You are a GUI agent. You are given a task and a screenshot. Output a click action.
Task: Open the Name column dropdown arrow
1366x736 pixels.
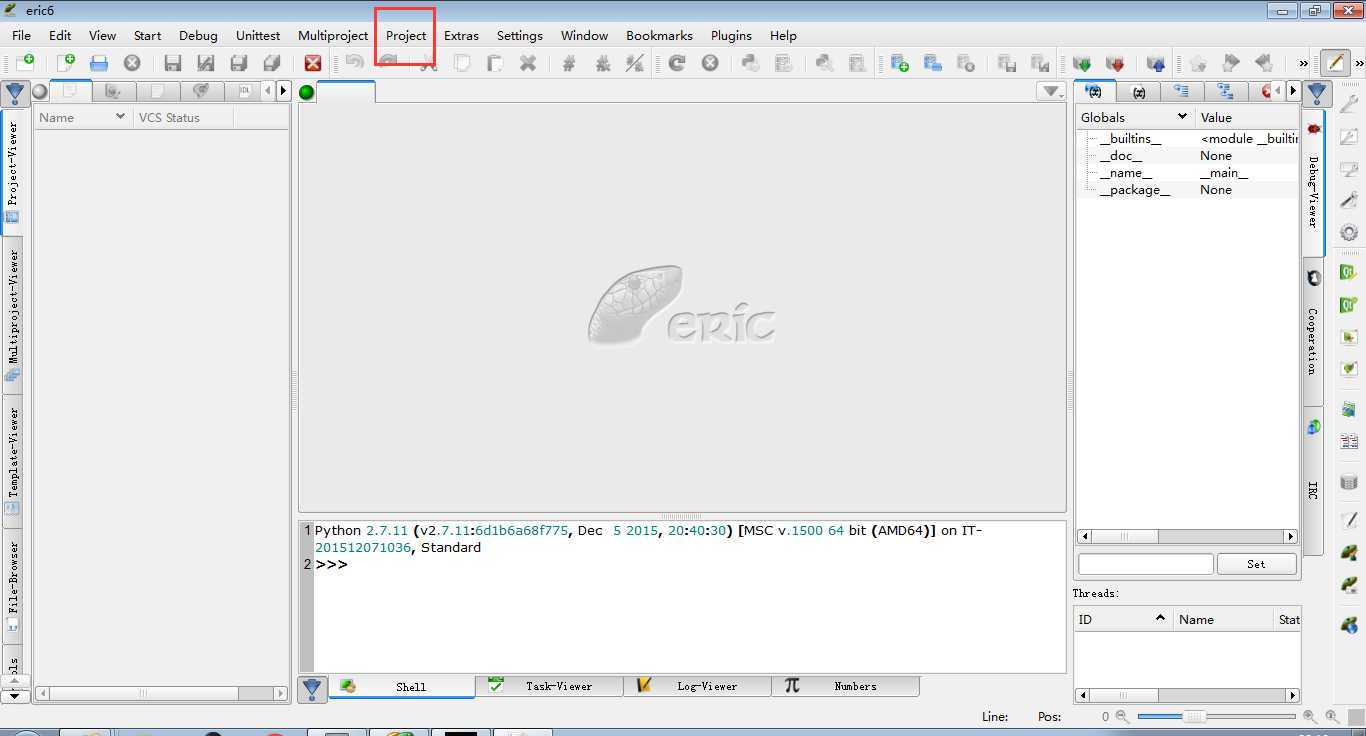click(120, 117)
